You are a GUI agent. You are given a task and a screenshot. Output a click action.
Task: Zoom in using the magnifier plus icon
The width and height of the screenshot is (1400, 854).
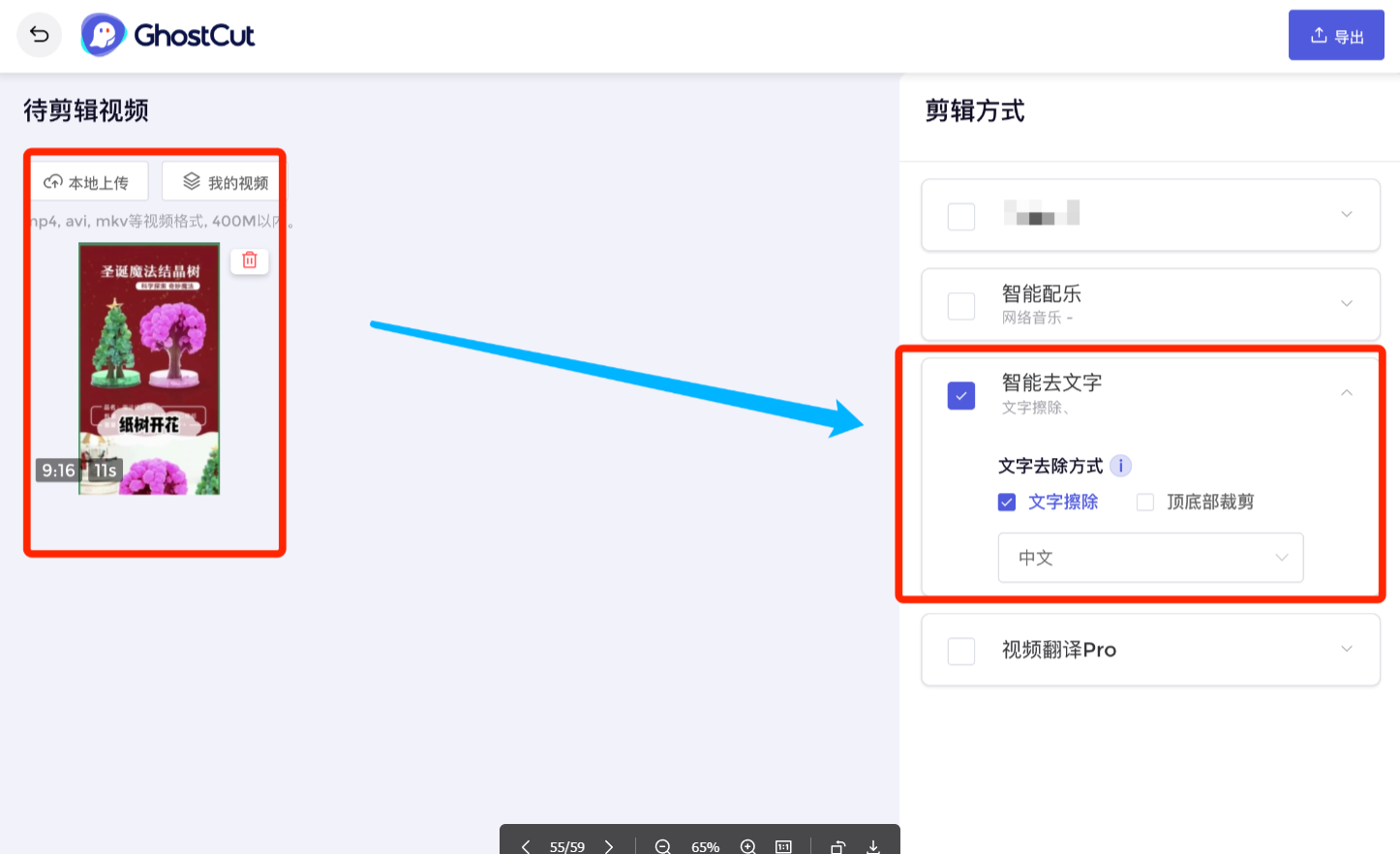747,845
